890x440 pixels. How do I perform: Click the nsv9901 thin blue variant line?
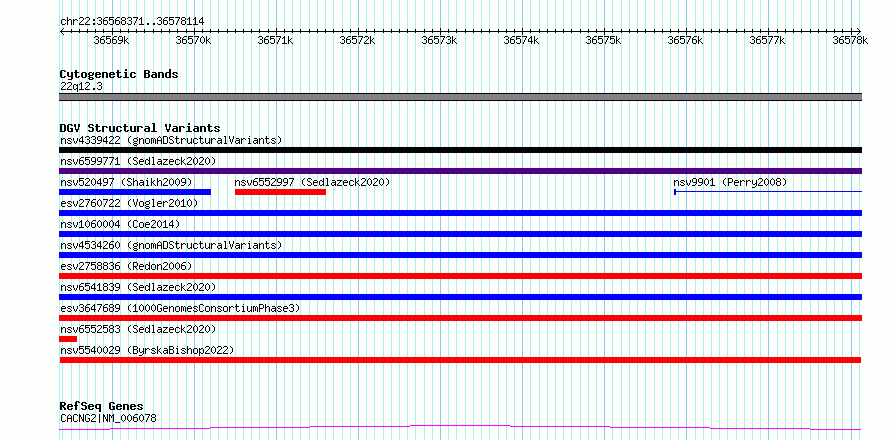[x=768, y=192]
